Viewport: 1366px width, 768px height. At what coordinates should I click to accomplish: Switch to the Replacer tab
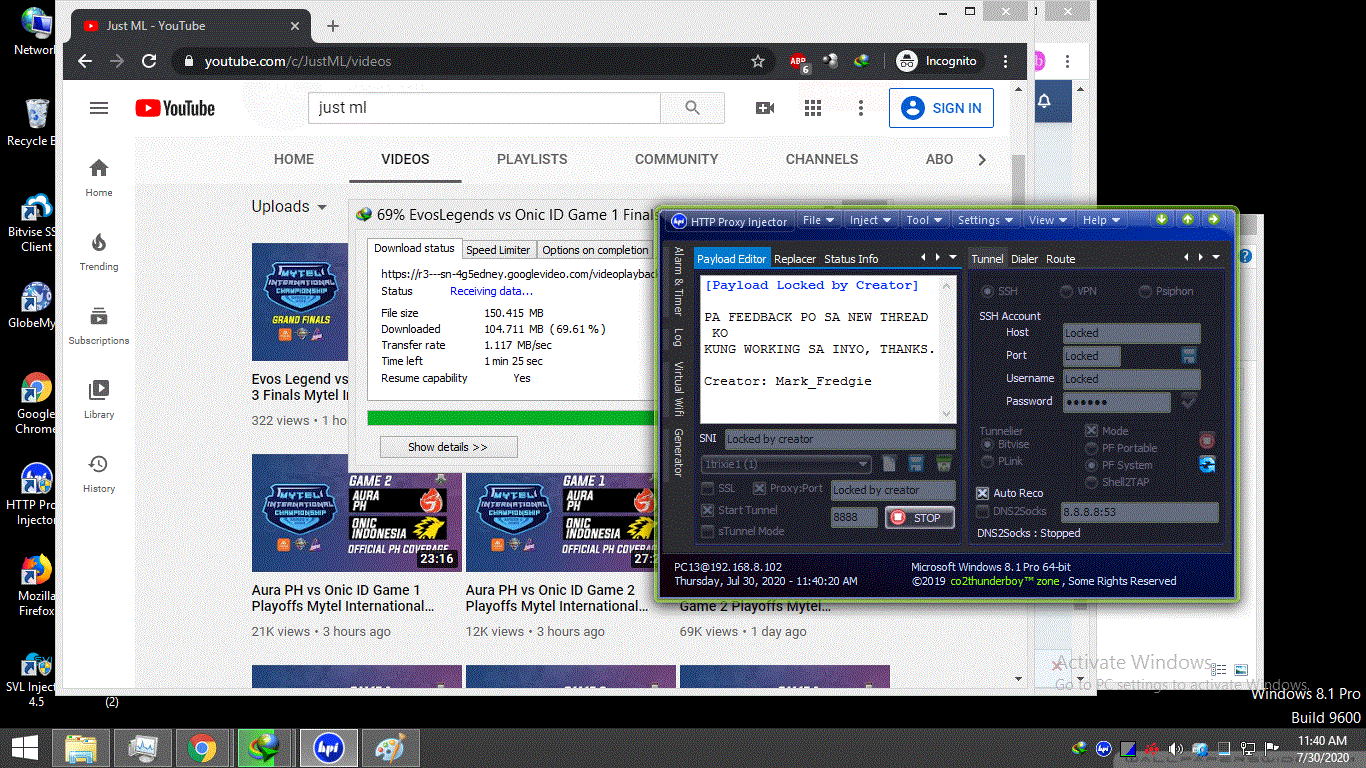(795, 259)
